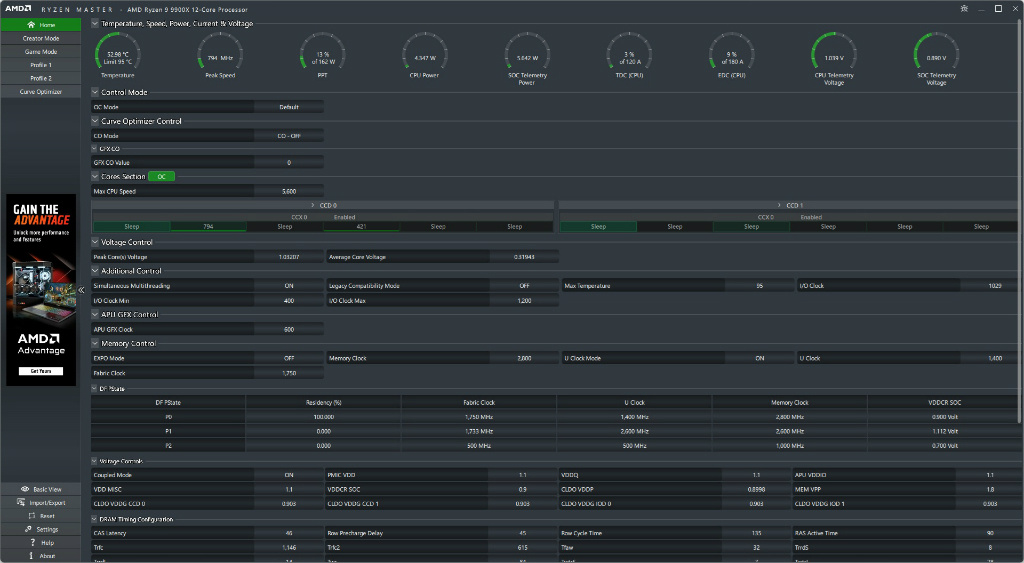1024x563 pixels.
Task: Click the core cell showing 421
Action: (x=361, y=227)
